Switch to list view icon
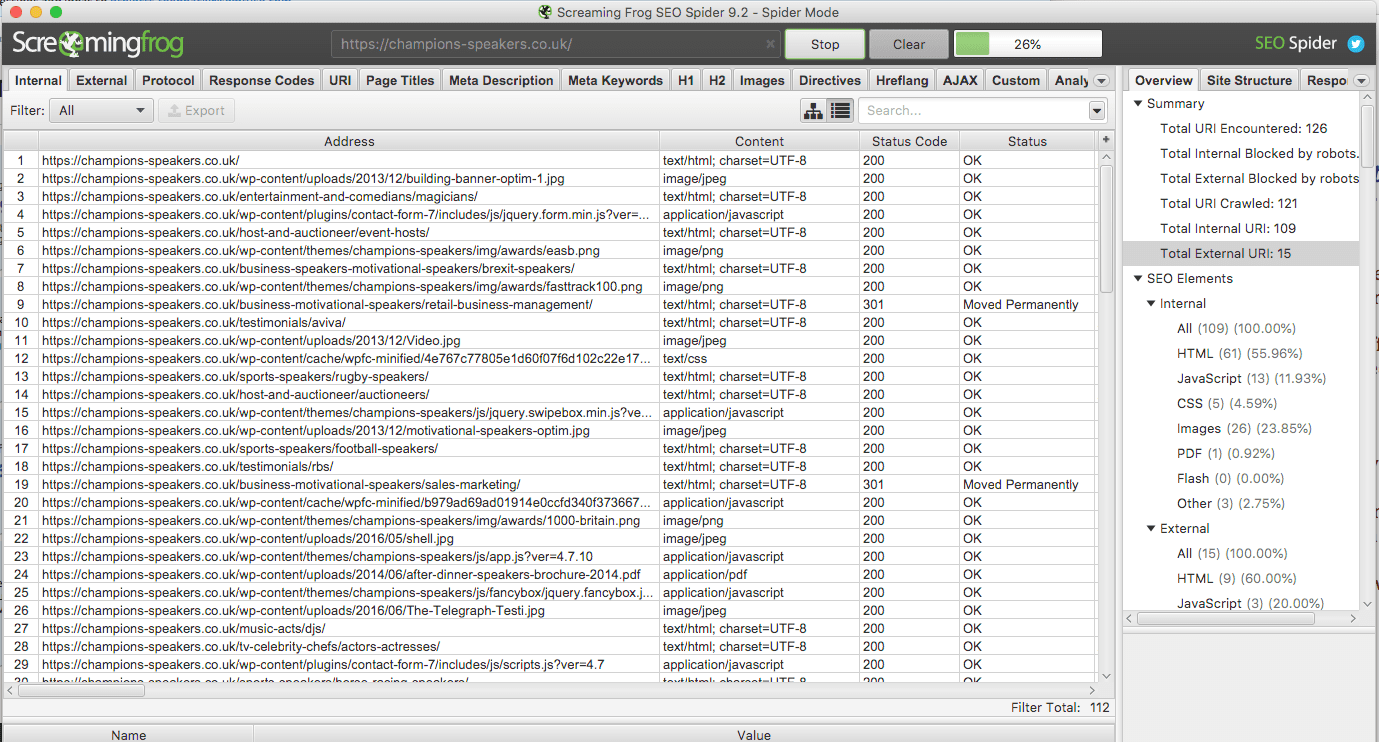 tap(840, 111)
